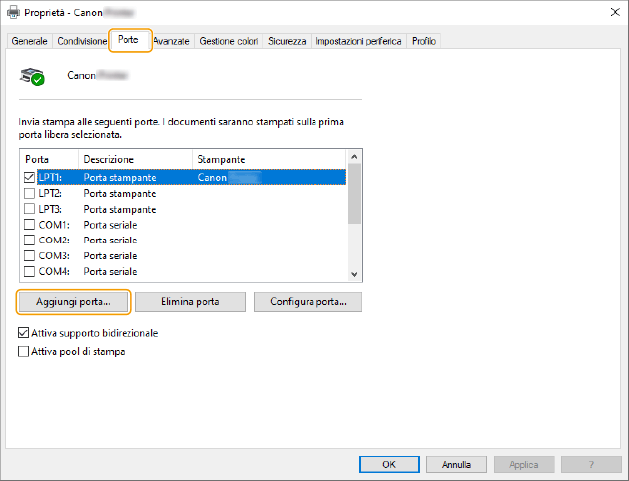Screen dimensions: 629x481
Task: Enable Attiva pool di stampa option
Action: tap(24, 351)
